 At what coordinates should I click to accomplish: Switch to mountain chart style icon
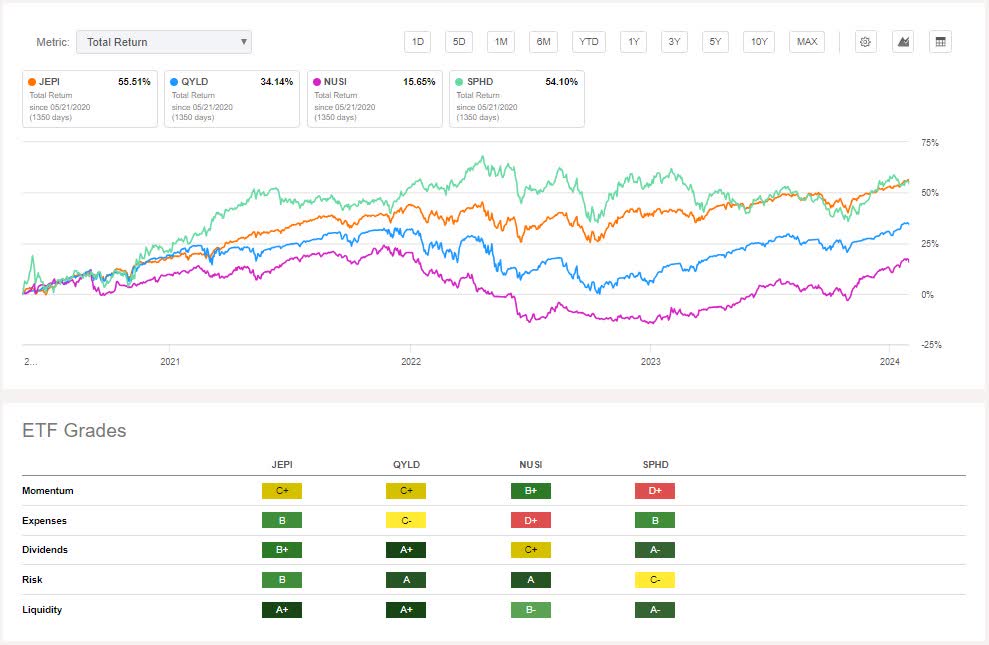point(902,42)
